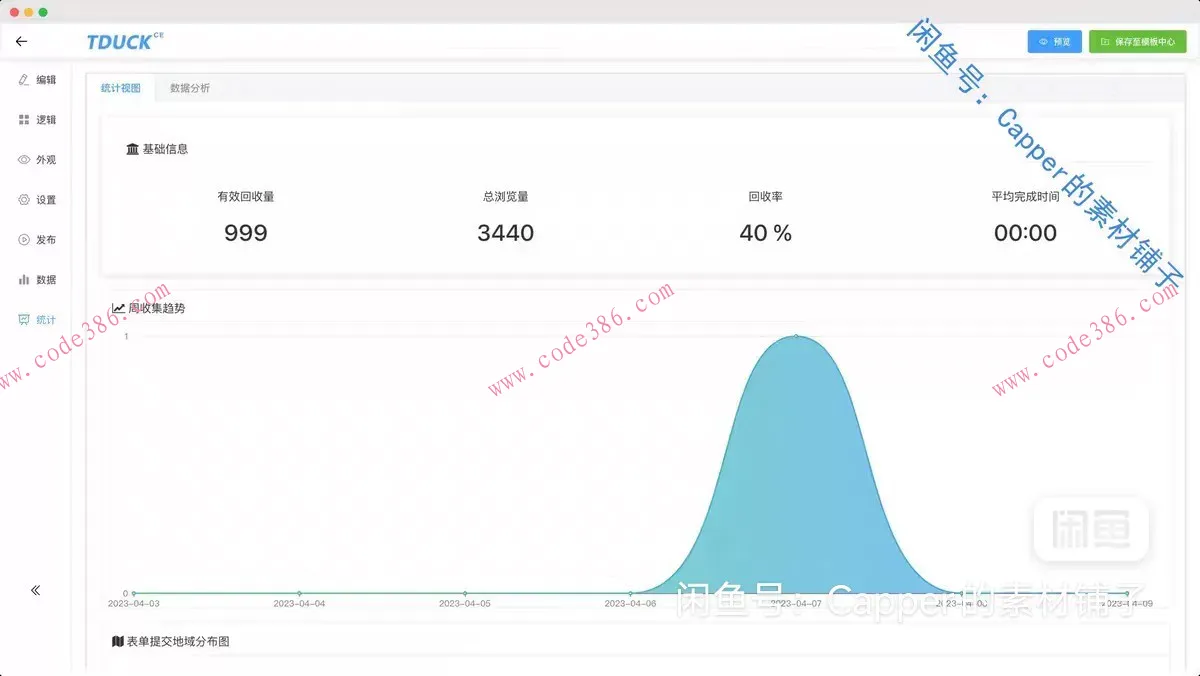
Task: Click the 周收集趋势 line chart icon
Action: (x=119, y=308)
